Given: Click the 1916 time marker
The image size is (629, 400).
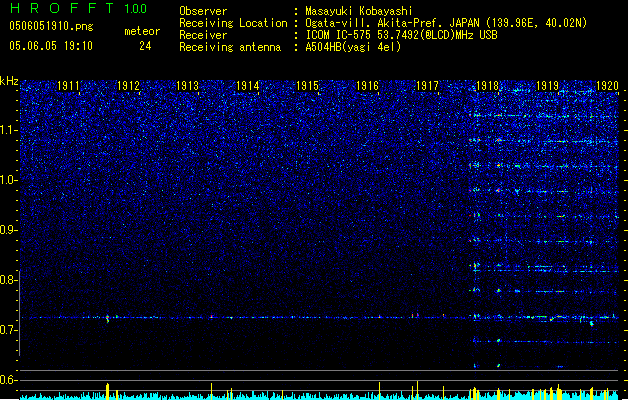Looking at the screenshot, I should (x=367, y=86).
